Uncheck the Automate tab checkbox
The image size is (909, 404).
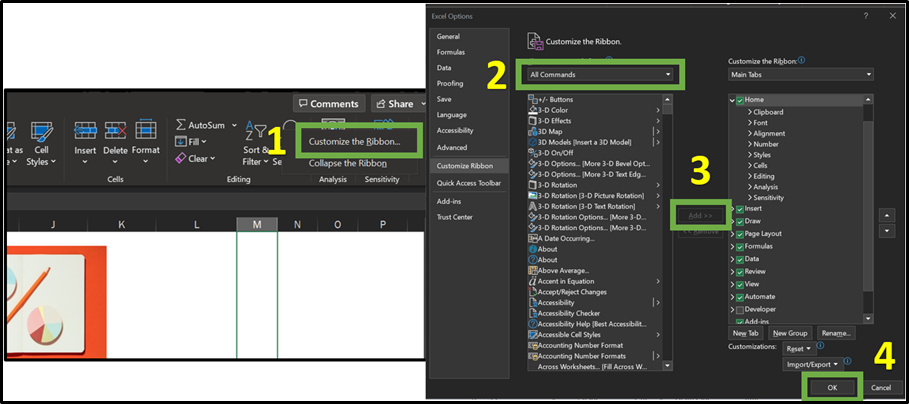740,297
